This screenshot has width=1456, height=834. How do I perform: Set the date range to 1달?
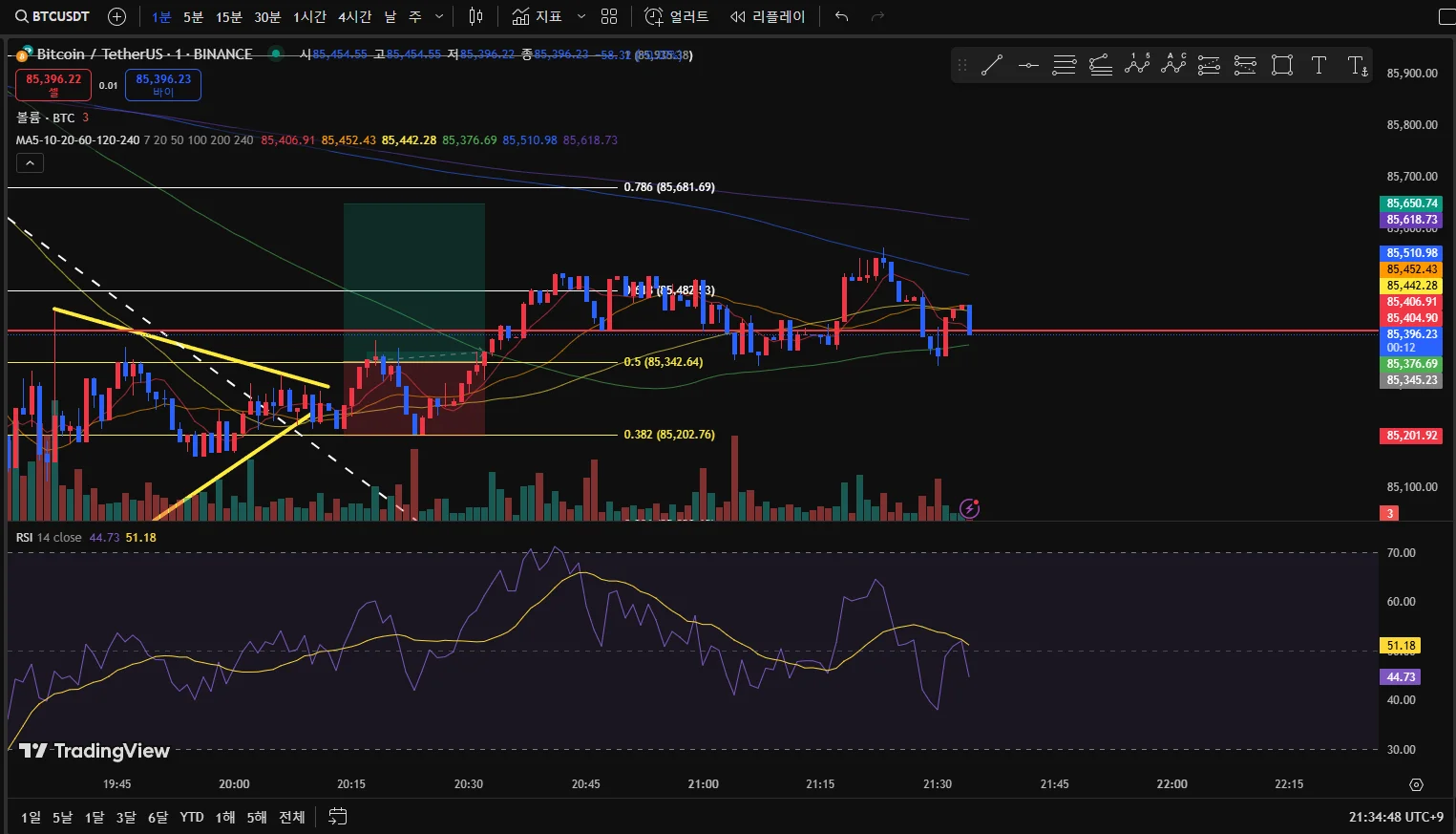click(95, 817)
